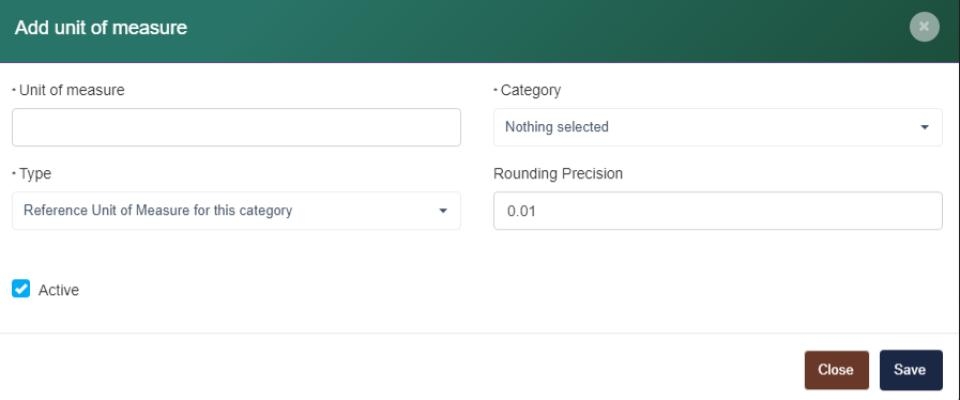Click the Active checkbox label text

click(59, 290)
